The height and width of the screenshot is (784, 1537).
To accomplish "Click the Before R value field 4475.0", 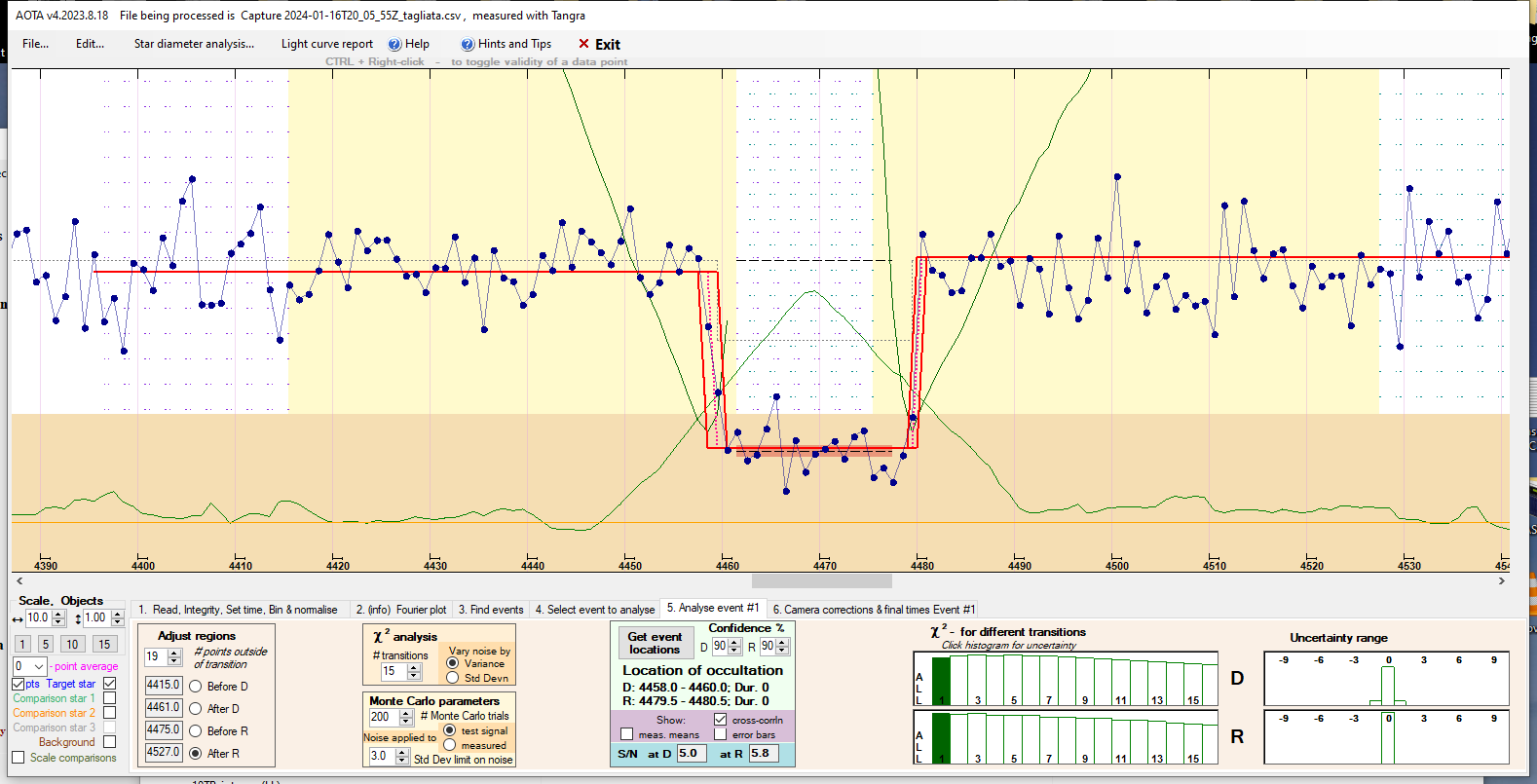I will coord(164,730).
